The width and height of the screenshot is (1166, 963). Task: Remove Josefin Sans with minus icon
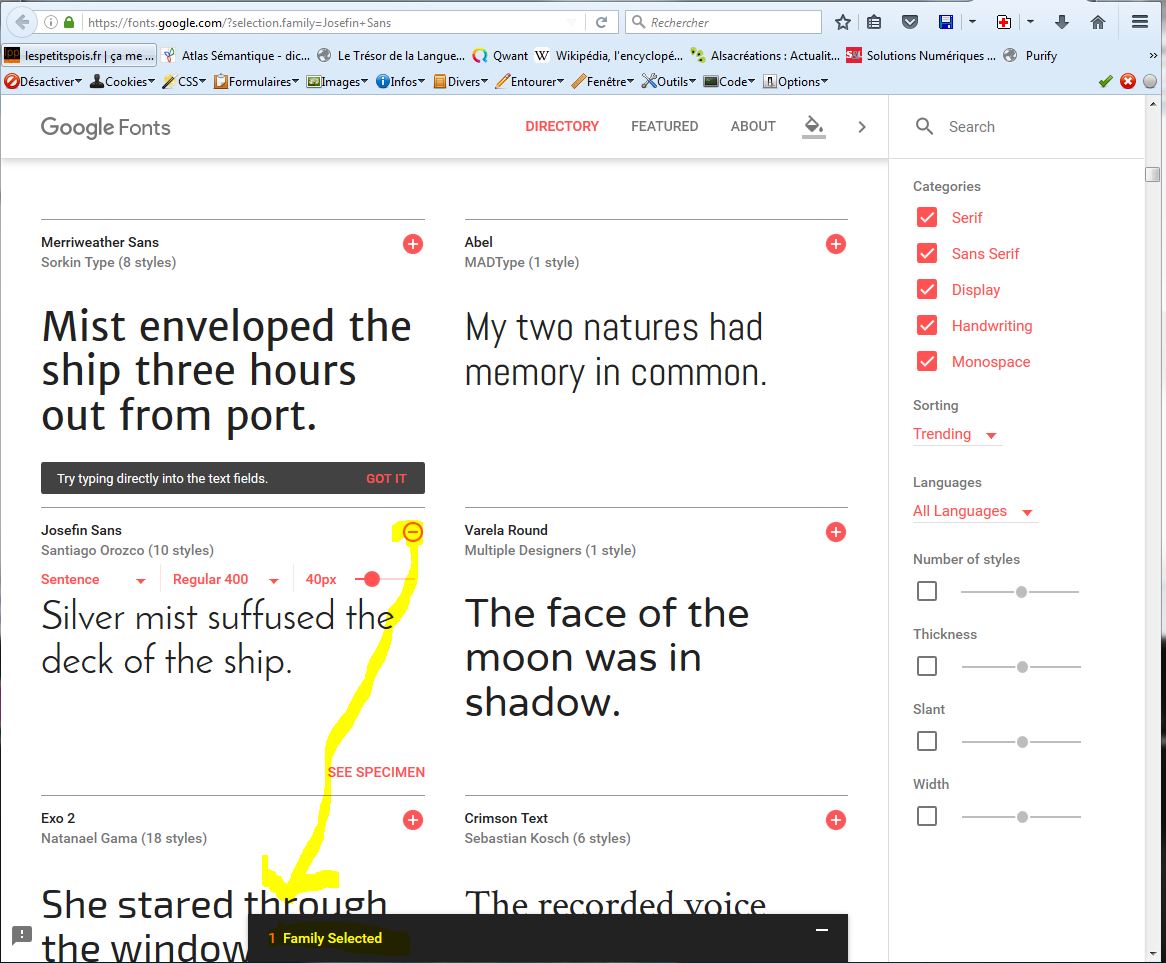413,532
